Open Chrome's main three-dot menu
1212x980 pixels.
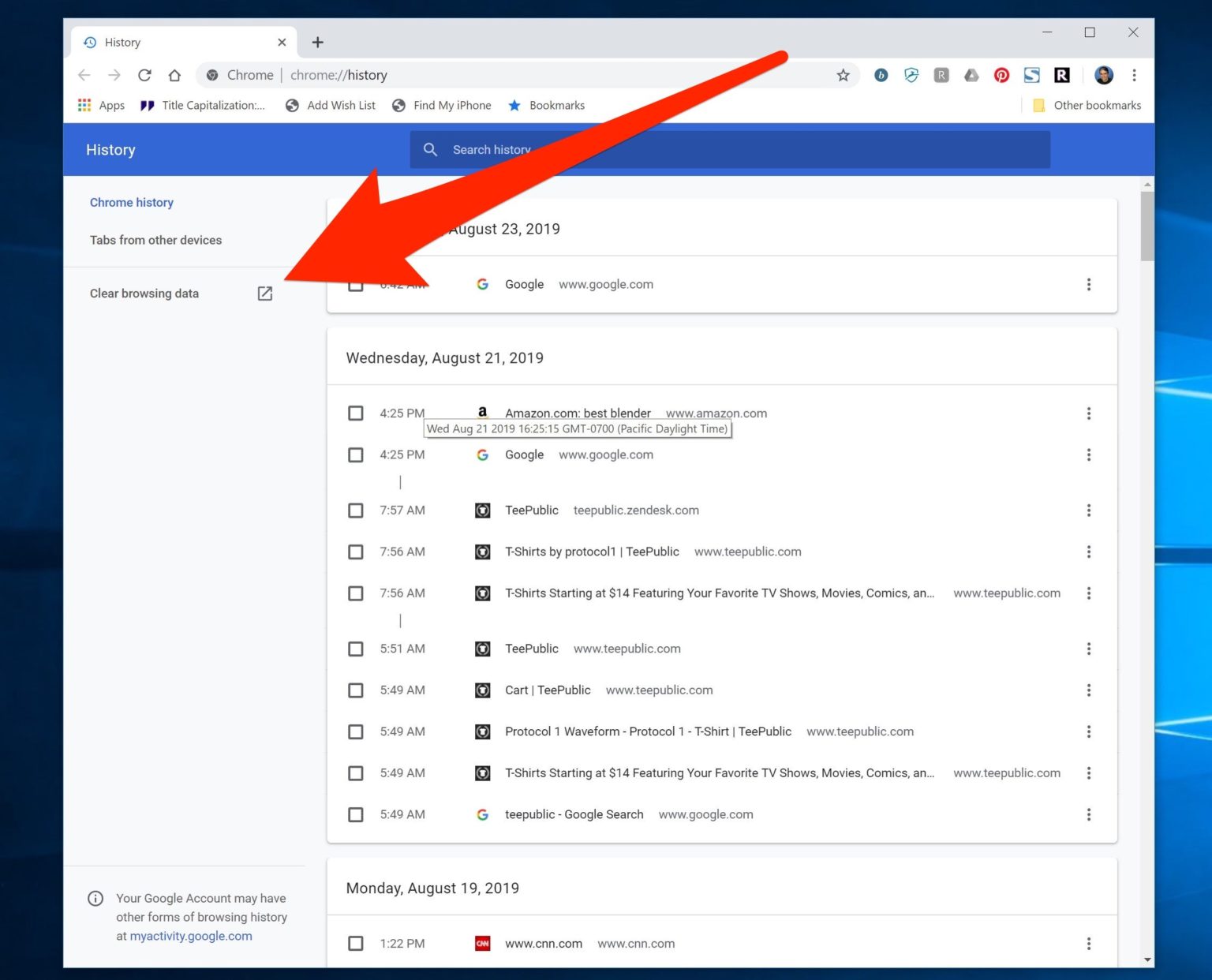(x=1134, y=75)
